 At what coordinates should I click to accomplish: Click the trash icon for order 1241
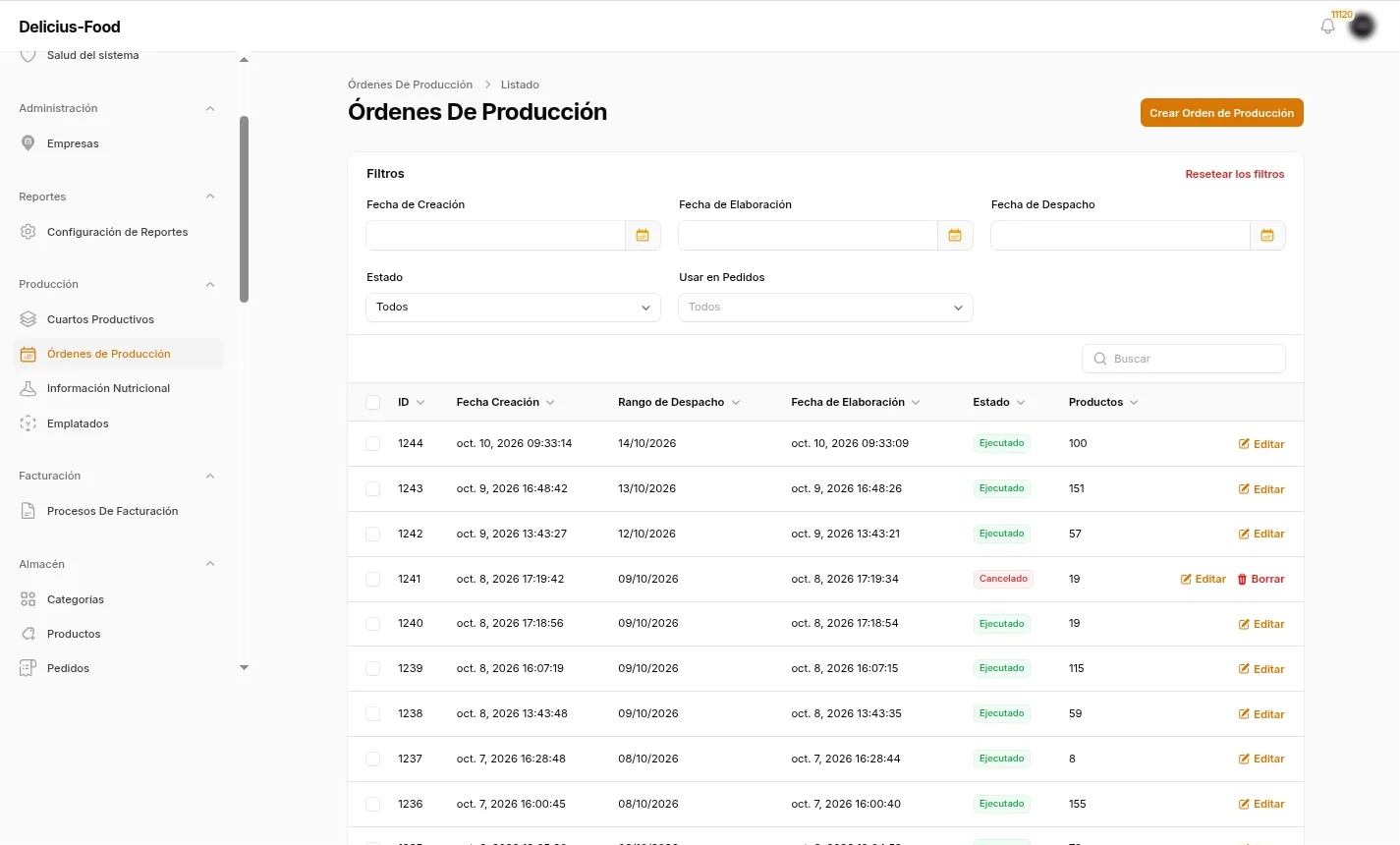pyautogui.click(x=1242, y=579)
